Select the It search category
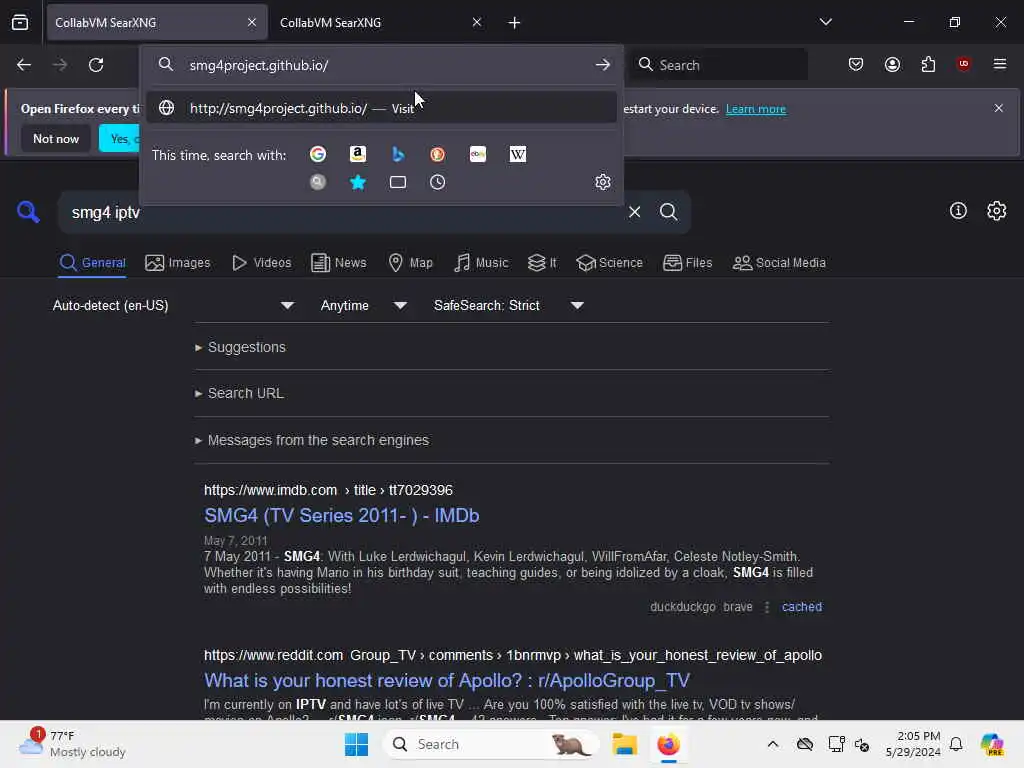This screenshot has height=768, width=1024. click(542, 263)
